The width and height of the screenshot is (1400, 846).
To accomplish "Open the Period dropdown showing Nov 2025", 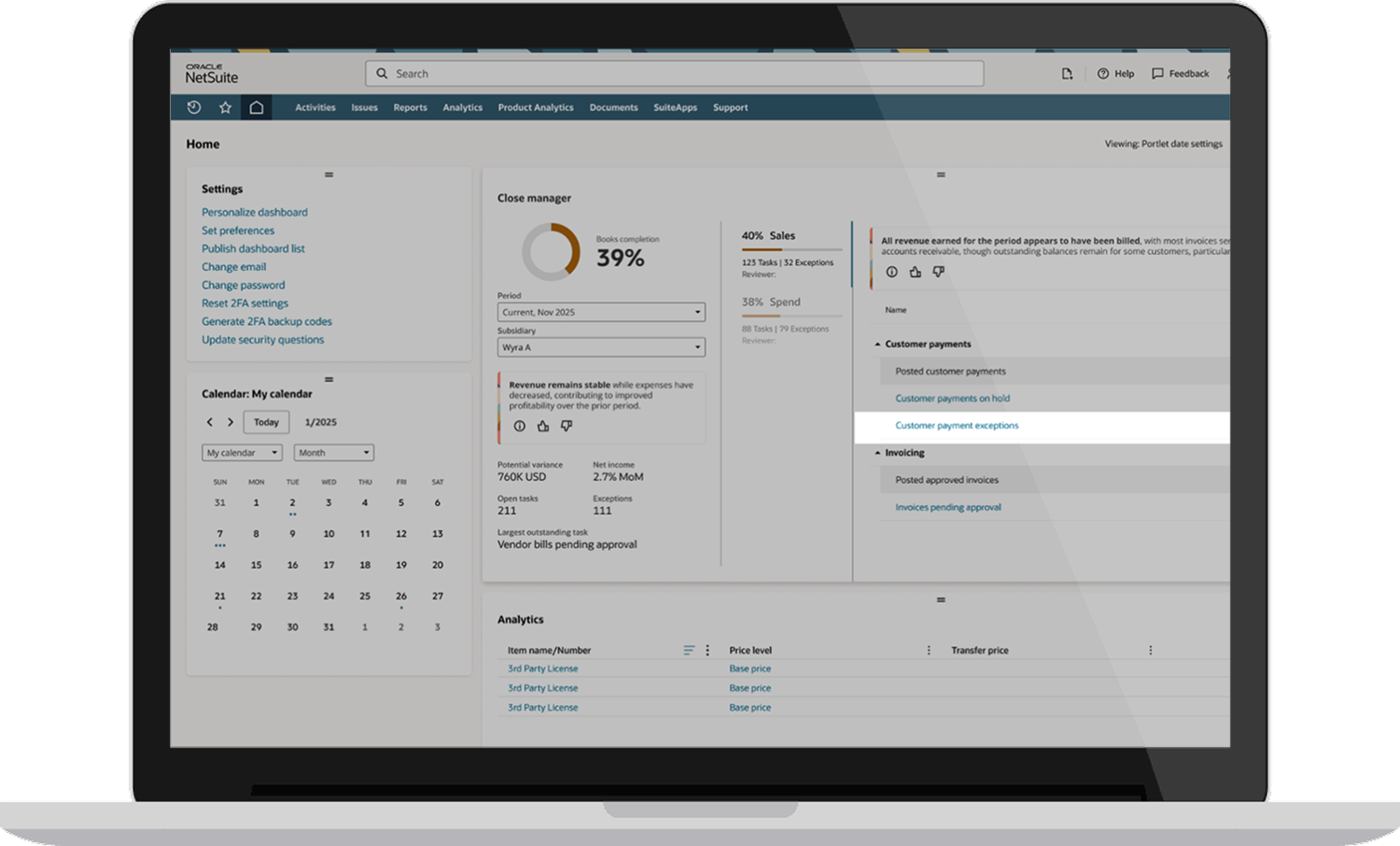I will 601,312.
